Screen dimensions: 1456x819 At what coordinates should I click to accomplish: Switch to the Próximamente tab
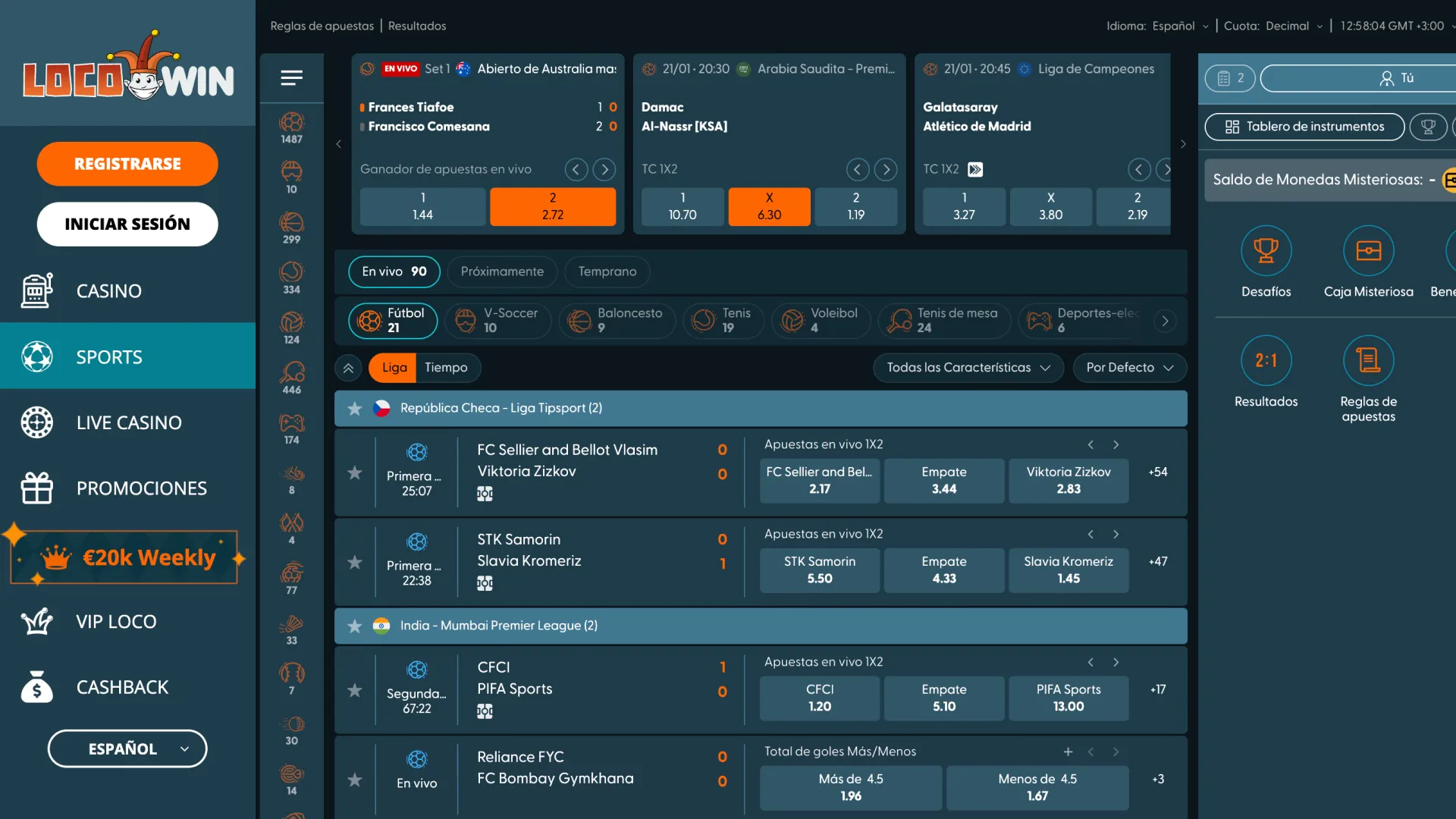click(x=502, y=271)
